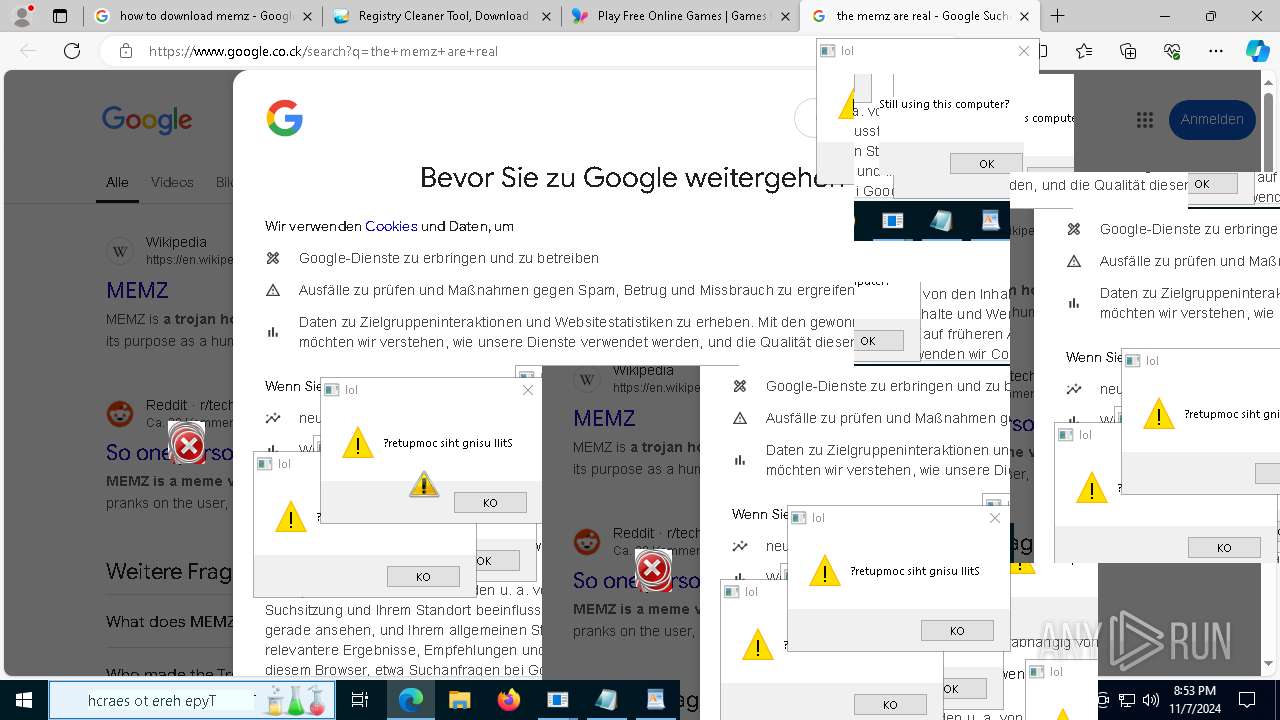Open Google apps grid

point(1145,119)
